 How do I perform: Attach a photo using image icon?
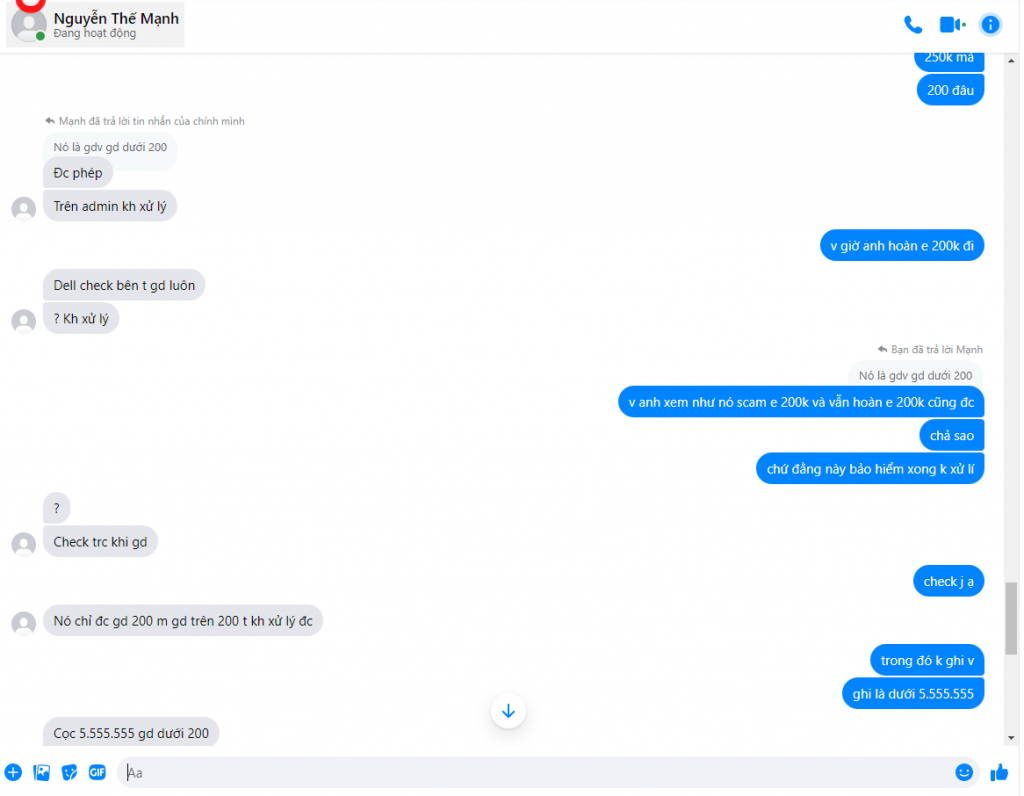pos(42,772)
